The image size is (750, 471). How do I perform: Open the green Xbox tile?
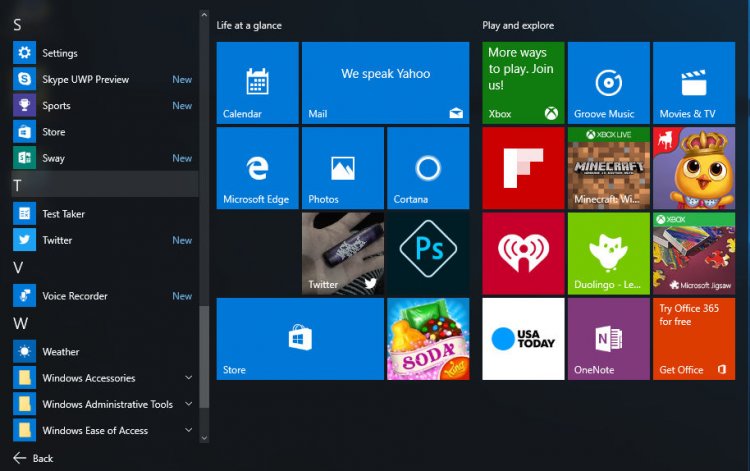[x=523, y=83]
